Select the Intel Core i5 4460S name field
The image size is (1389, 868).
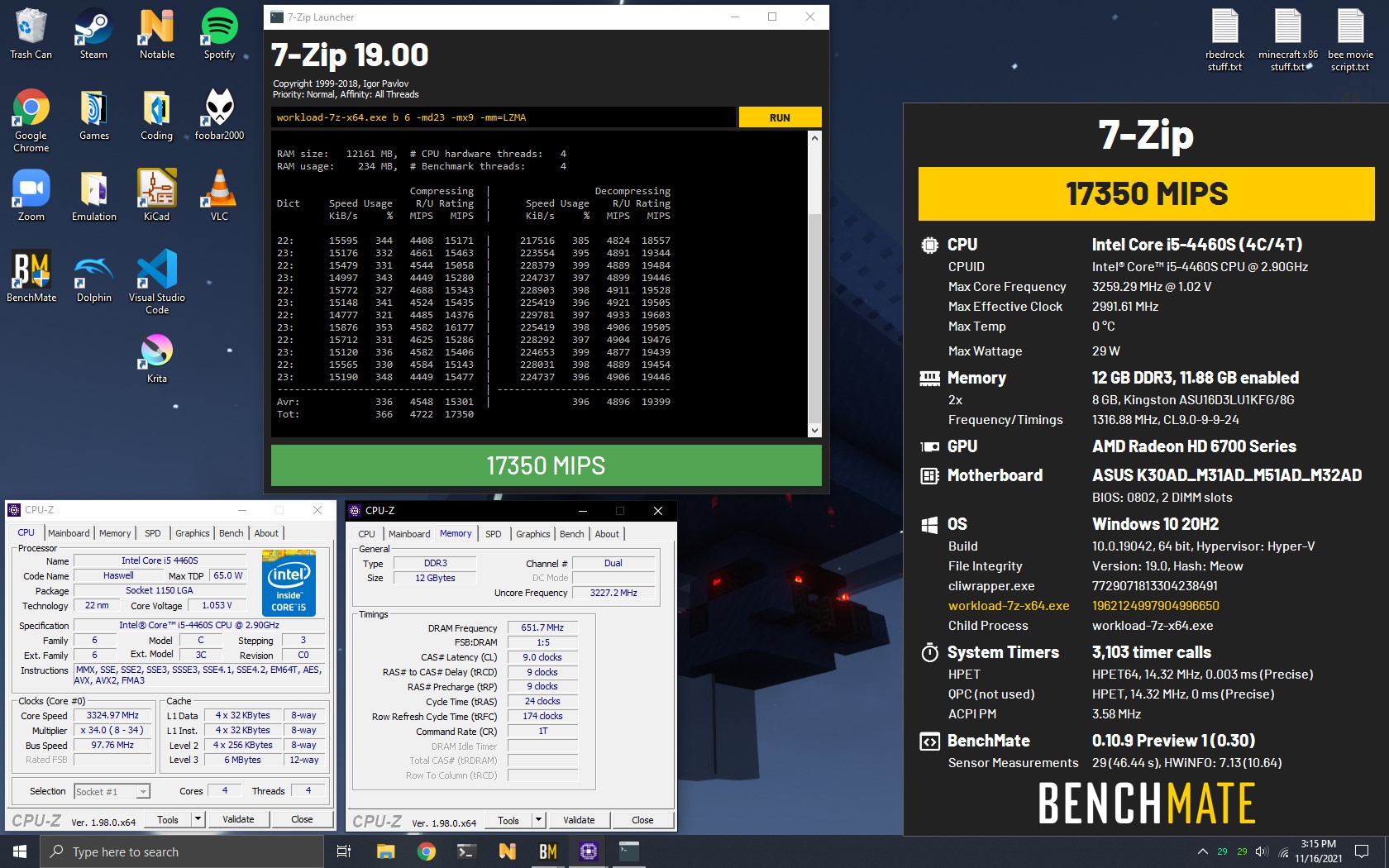coord(160,560)
